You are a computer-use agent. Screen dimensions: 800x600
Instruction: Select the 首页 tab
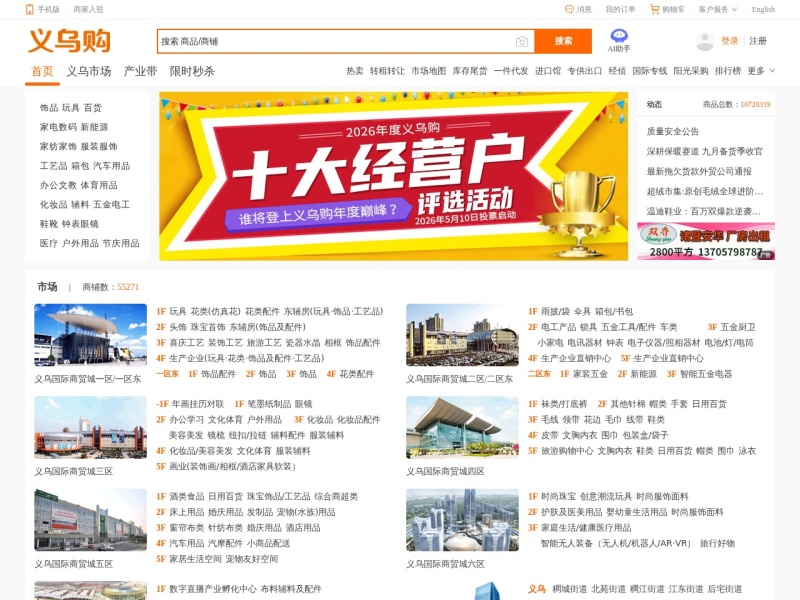(42, 71)
